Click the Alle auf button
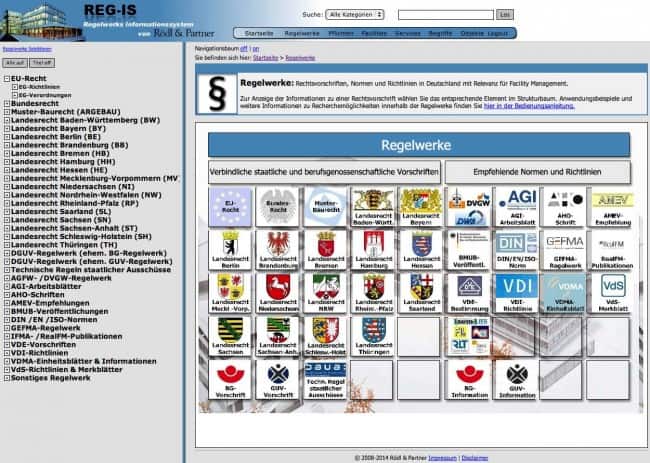650x463 pixels. pos(15,63)
